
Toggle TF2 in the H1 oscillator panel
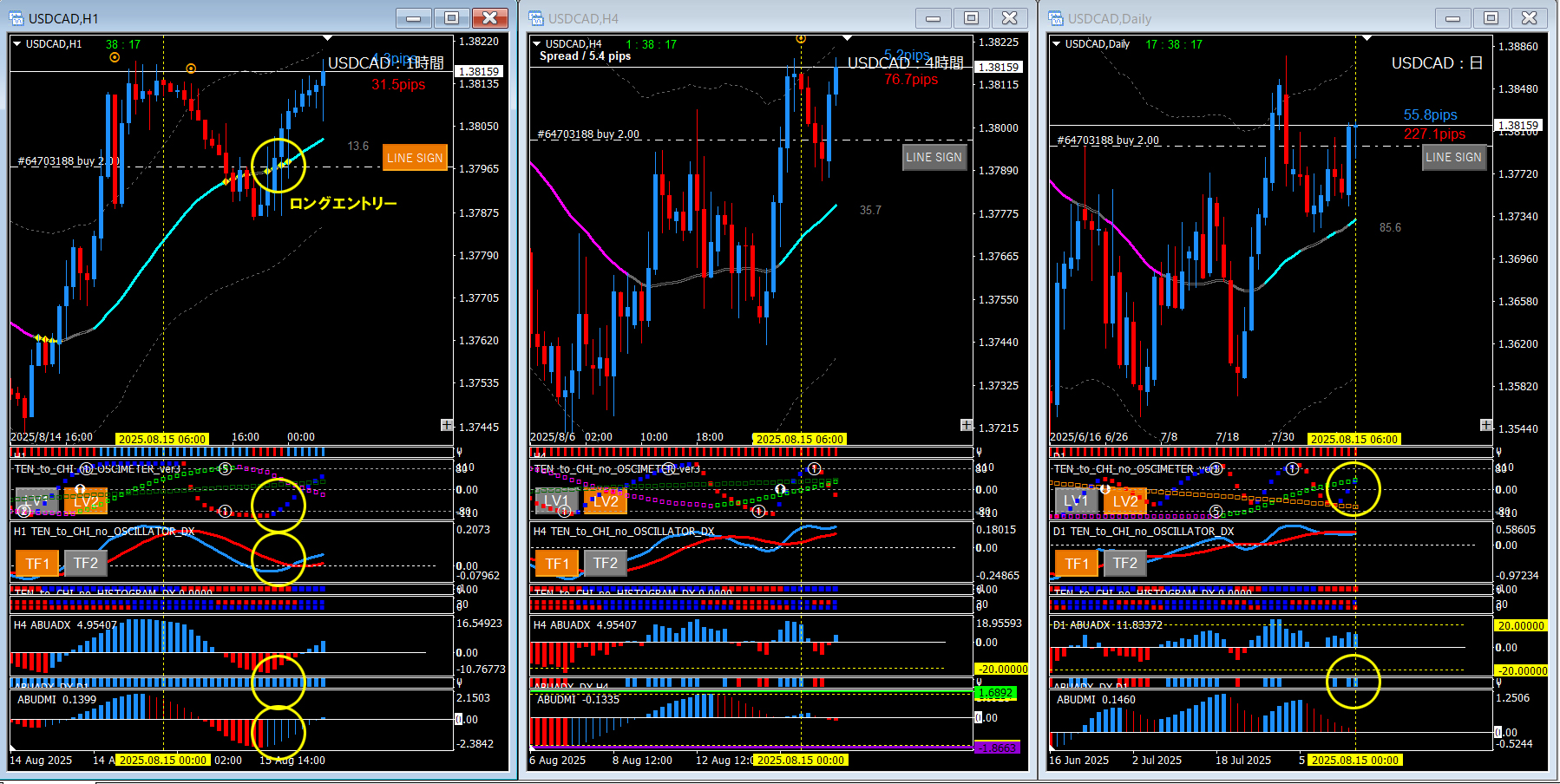point(86,564)
